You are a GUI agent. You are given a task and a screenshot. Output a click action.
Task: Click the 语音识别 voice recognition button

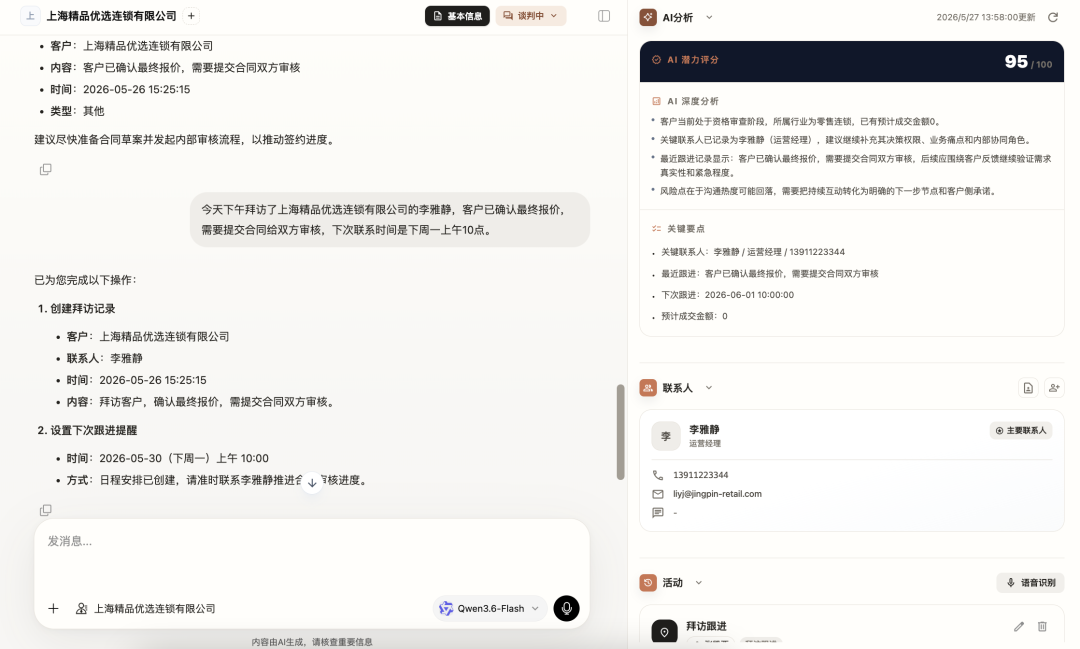click(1030, 583)
